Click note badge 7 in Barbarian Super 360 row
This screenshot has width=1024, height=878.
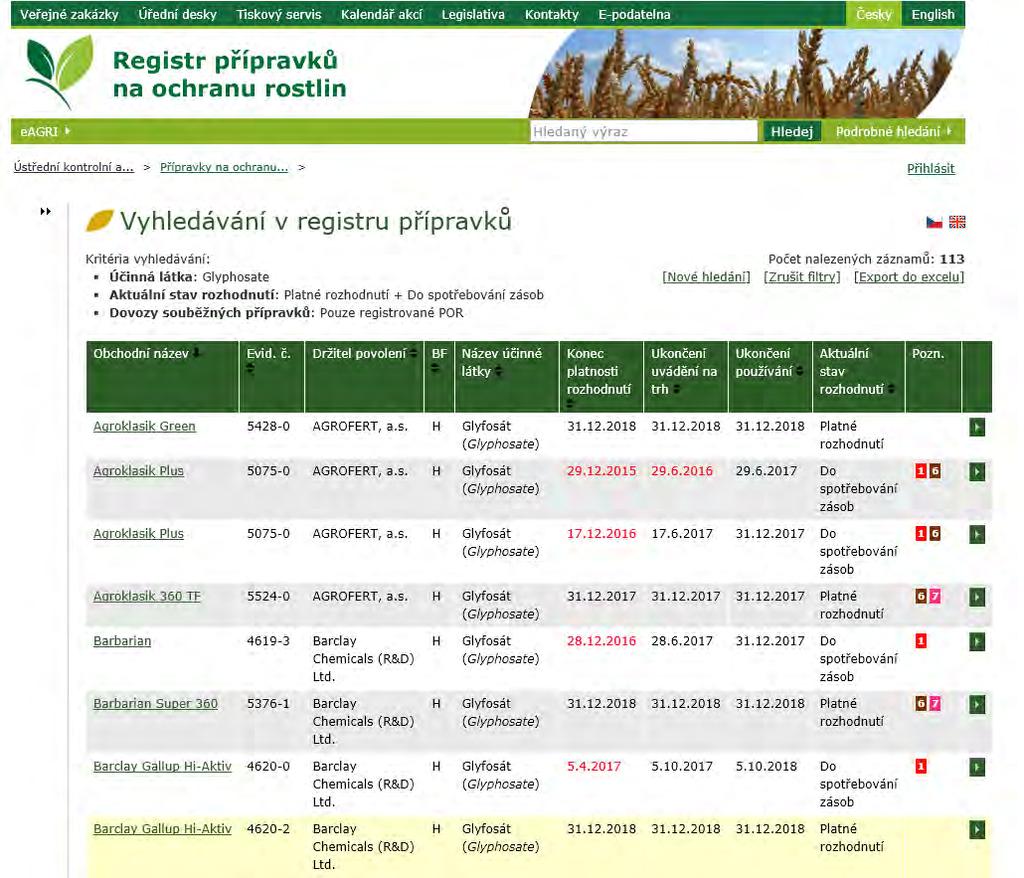point(935,704)
